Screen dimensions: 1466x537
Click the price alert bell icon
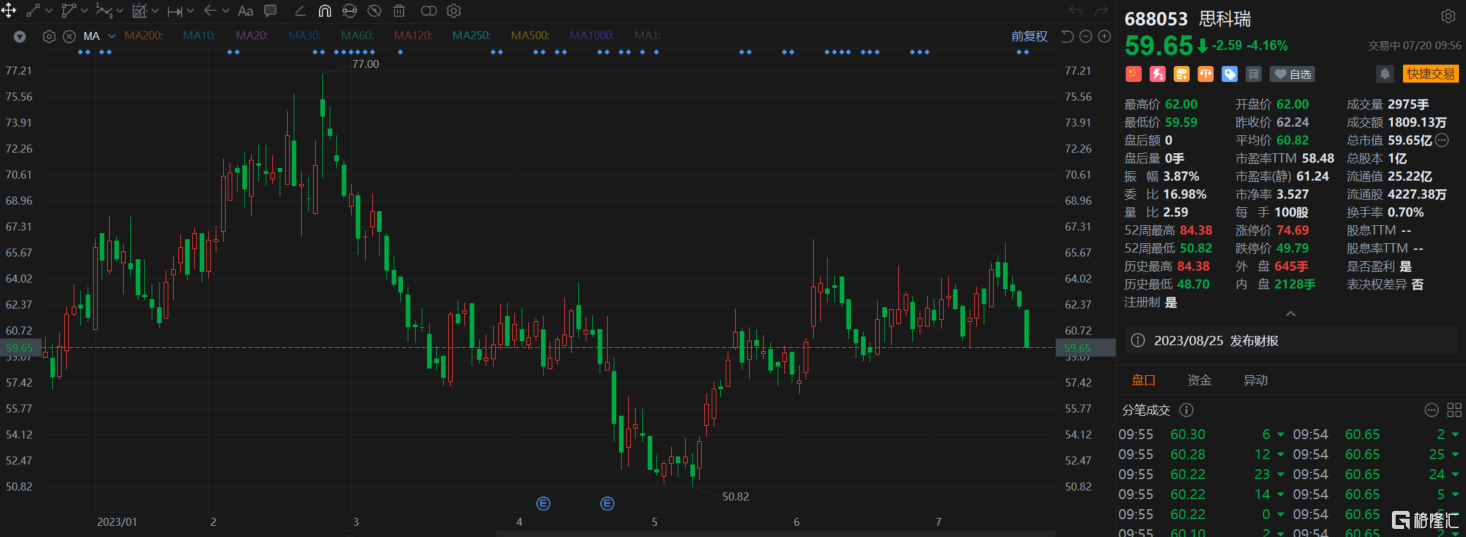[x=1385, y=74]
